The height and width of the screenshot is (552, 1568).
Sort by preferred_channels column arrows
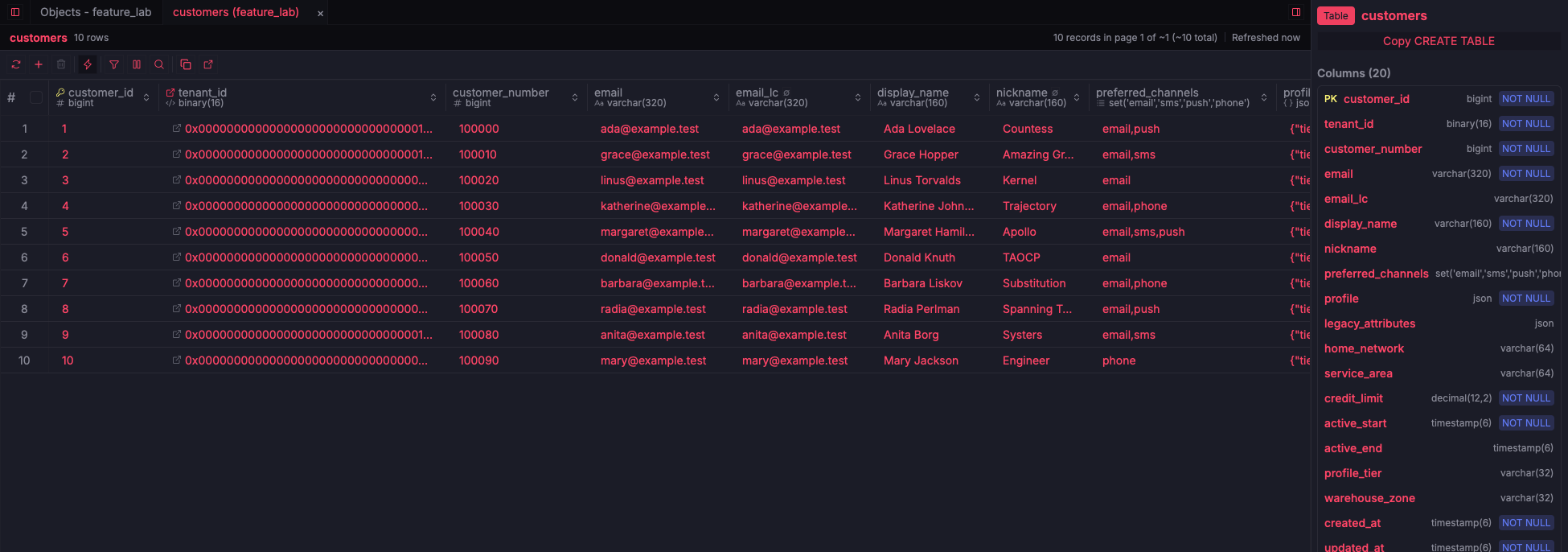[1264, 97]
